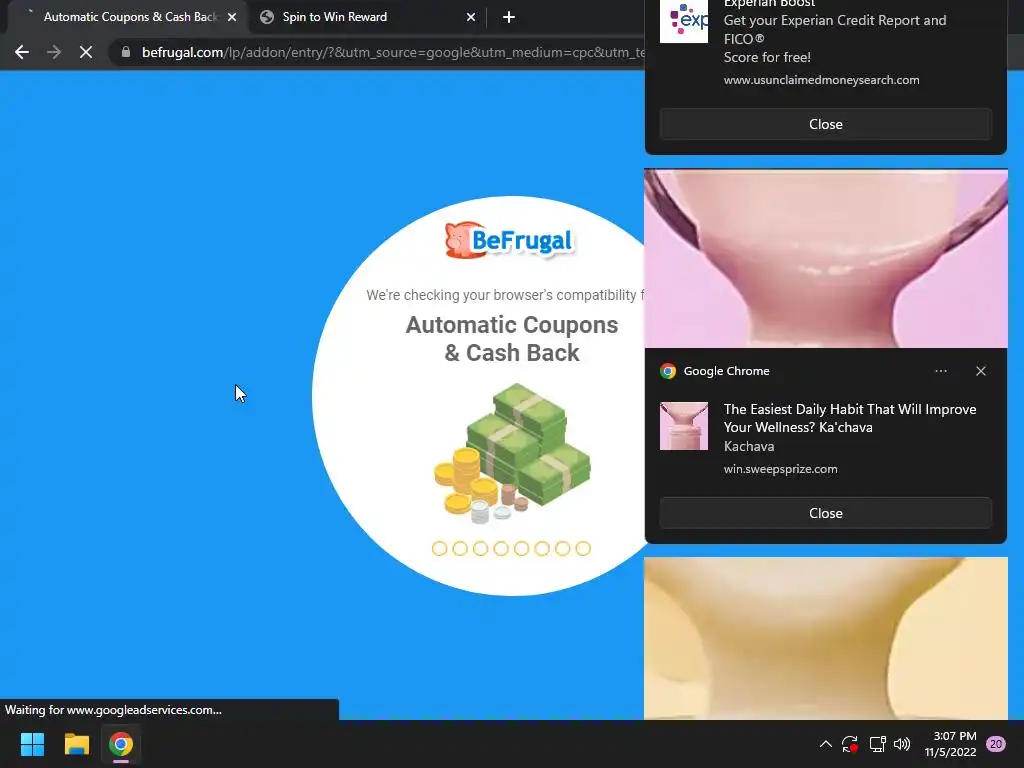1024x768 pixels.
Task: Show hidden tray icons with the chevron
Action: click(825, 744)
